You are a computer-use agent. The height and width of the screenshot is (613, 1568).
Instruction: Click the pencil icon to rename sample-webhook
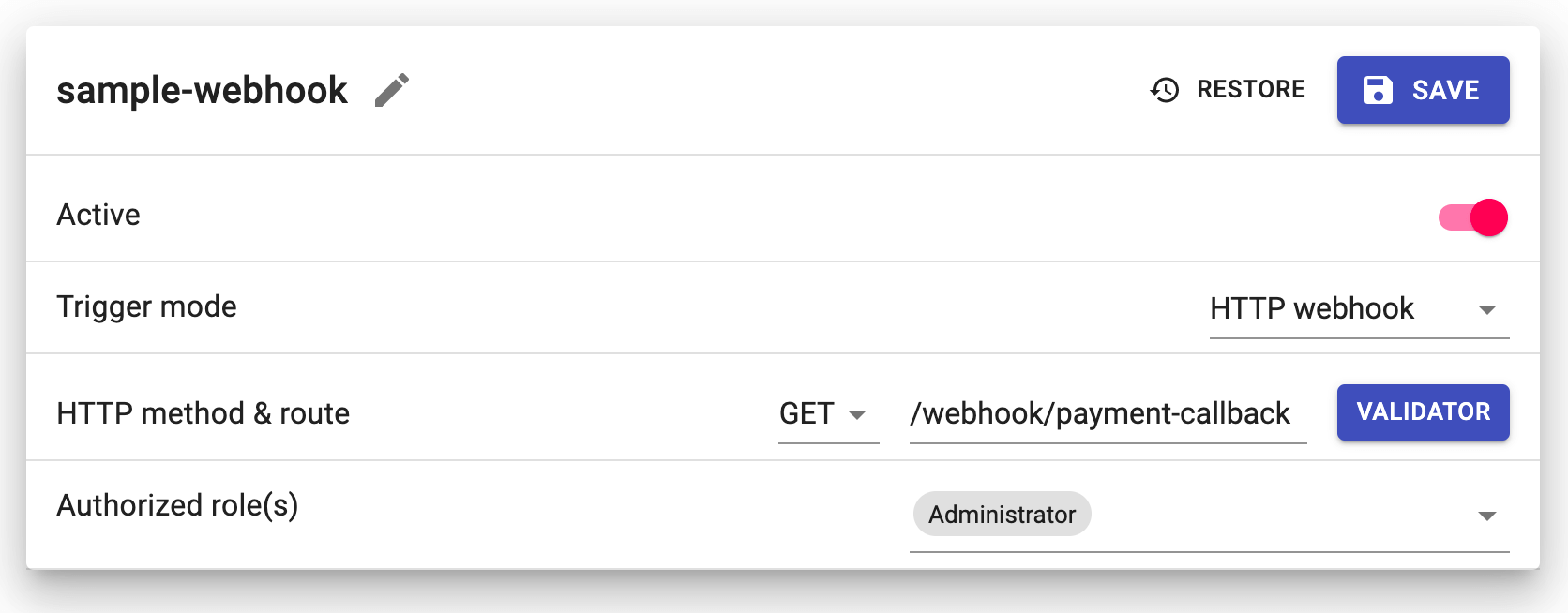(392, 91)
